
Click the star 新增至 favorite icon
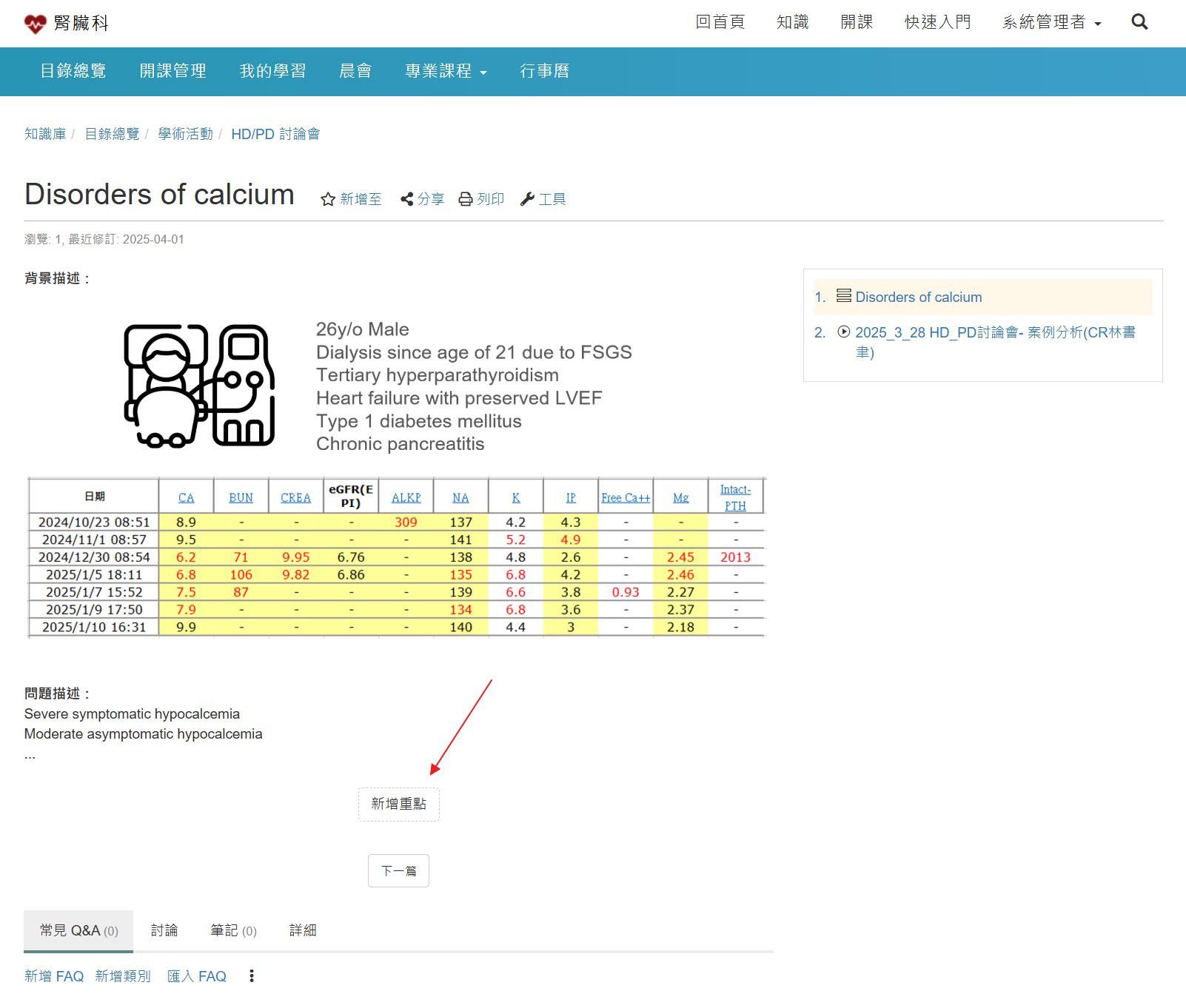[328, 199]
